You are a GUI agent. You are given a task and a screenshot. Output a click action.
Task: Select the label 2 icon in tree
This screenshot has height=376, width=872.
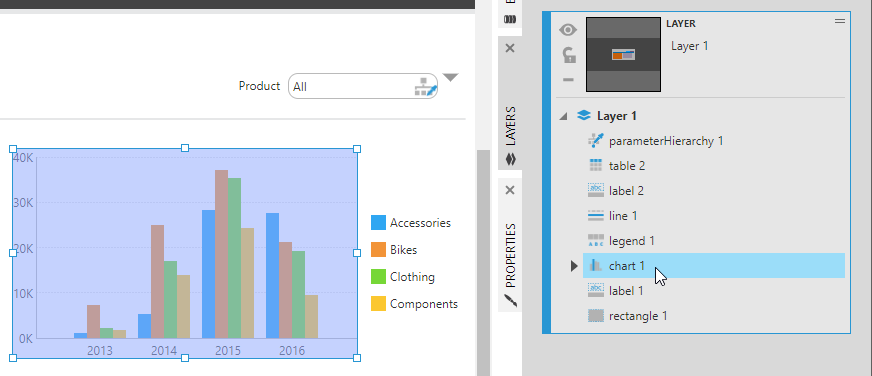596,191
